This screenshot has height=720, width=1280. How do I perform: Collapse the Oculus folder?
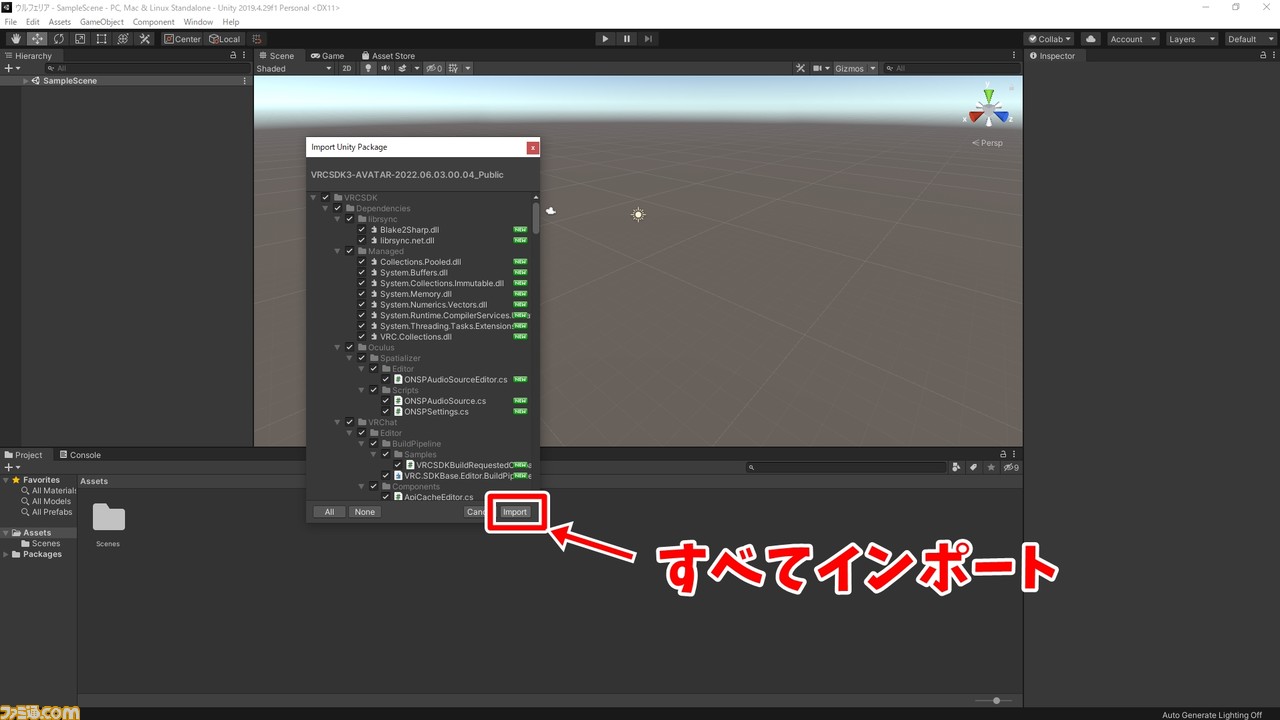pyautogui.click(x=338, y=347)
